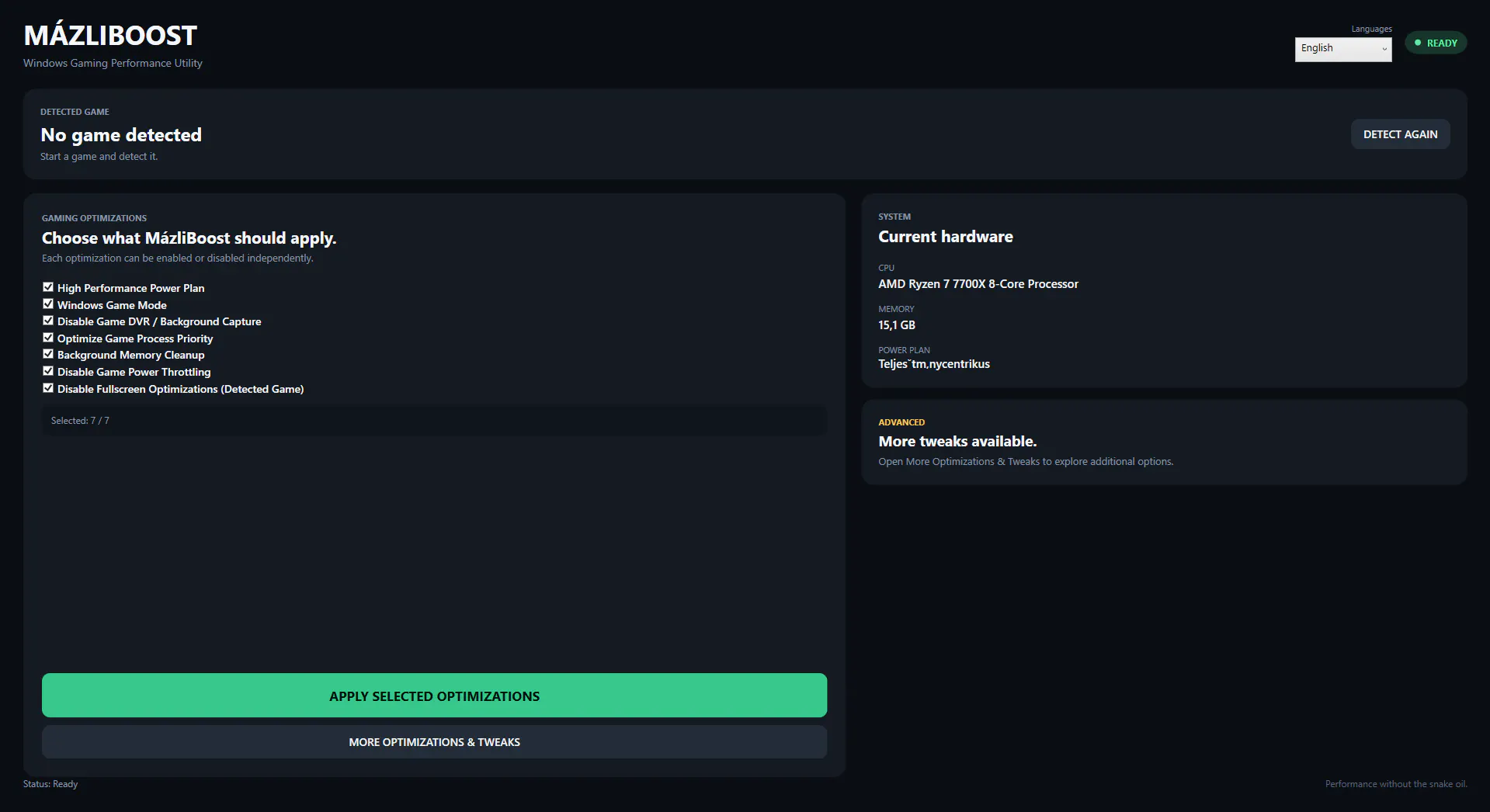Click the 'Windows Gaming Performance Utility' subtitle
The image size is (1490, 812).
[x=113, y=63]
